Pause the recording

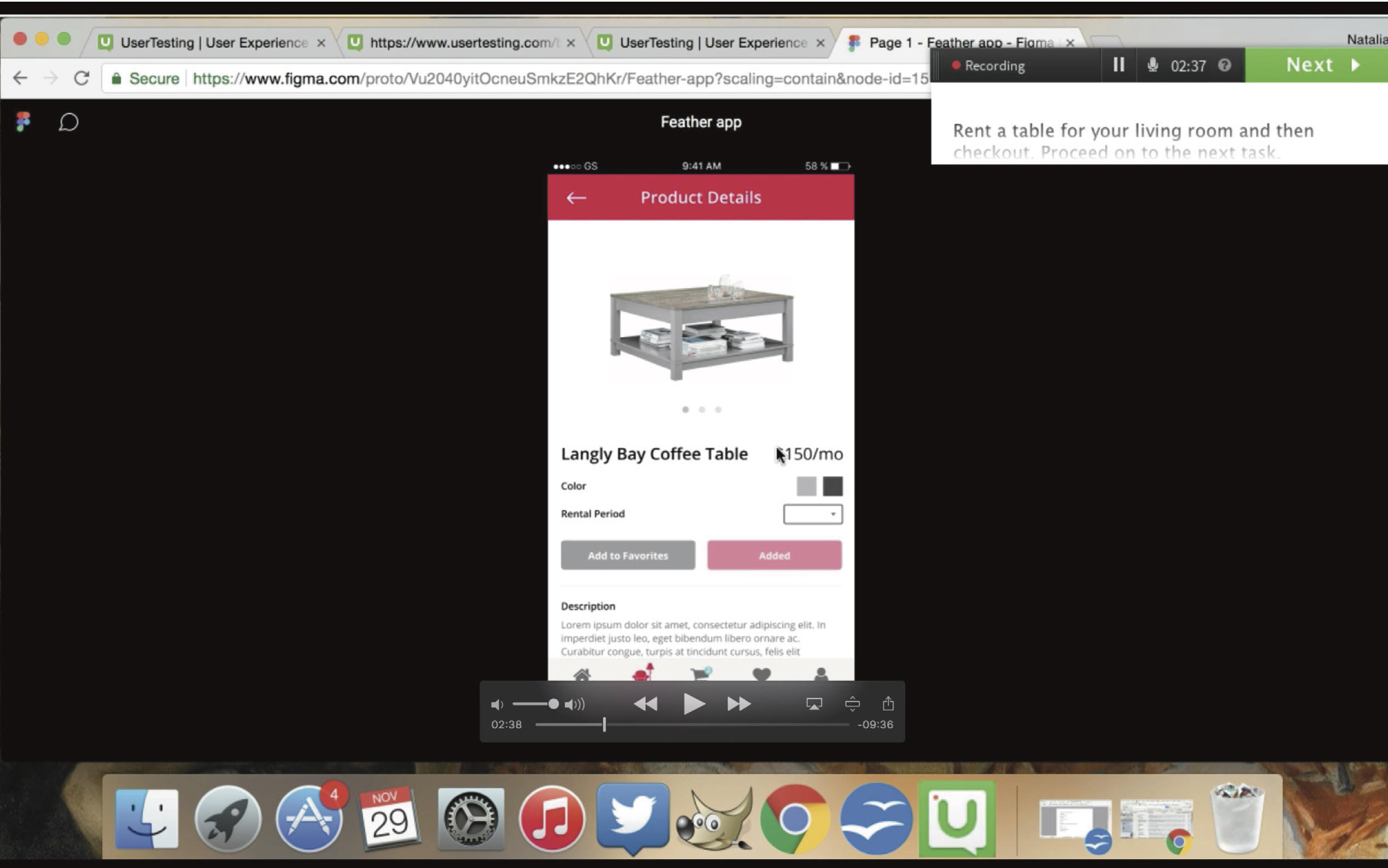click(x=1119, y=64)
